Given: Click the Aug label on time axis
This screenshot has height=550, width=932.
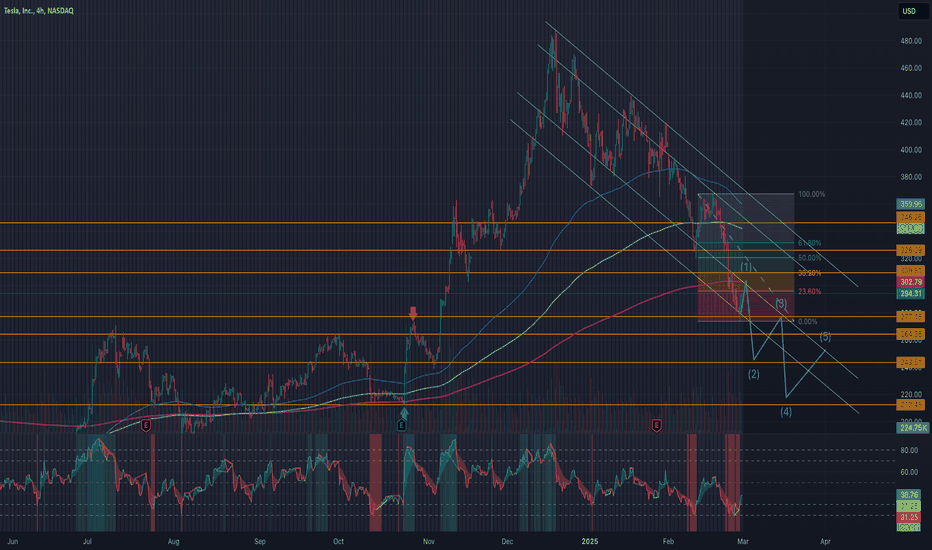Looking at the screenshot, I should 174,542.
